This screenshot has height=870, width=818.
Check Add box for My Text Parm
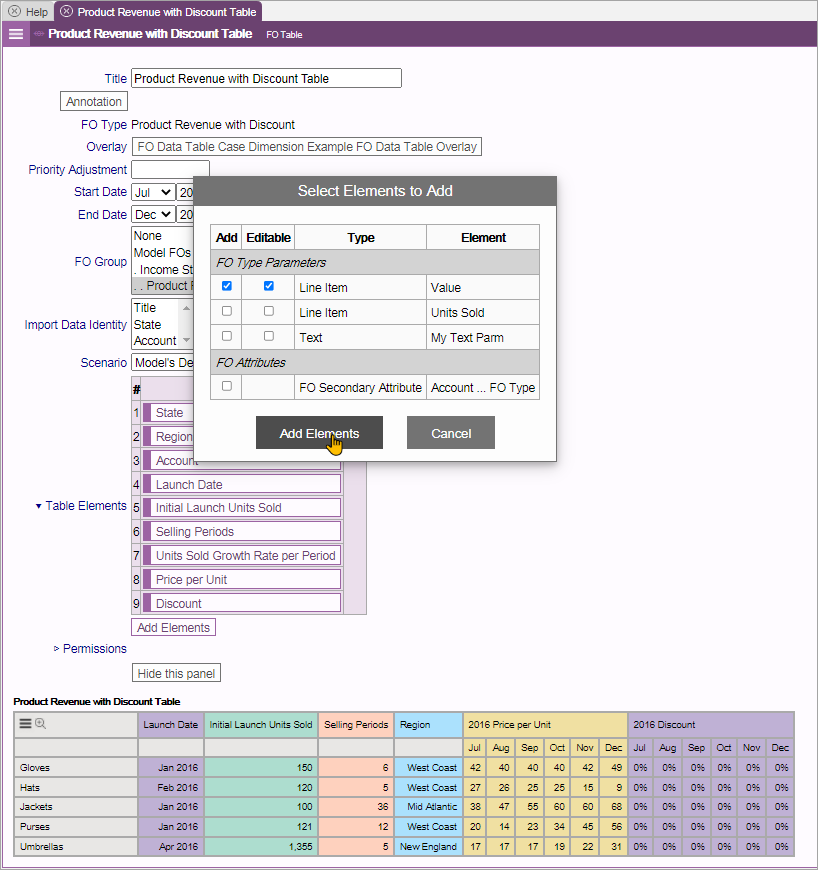[x=226, y=336]
